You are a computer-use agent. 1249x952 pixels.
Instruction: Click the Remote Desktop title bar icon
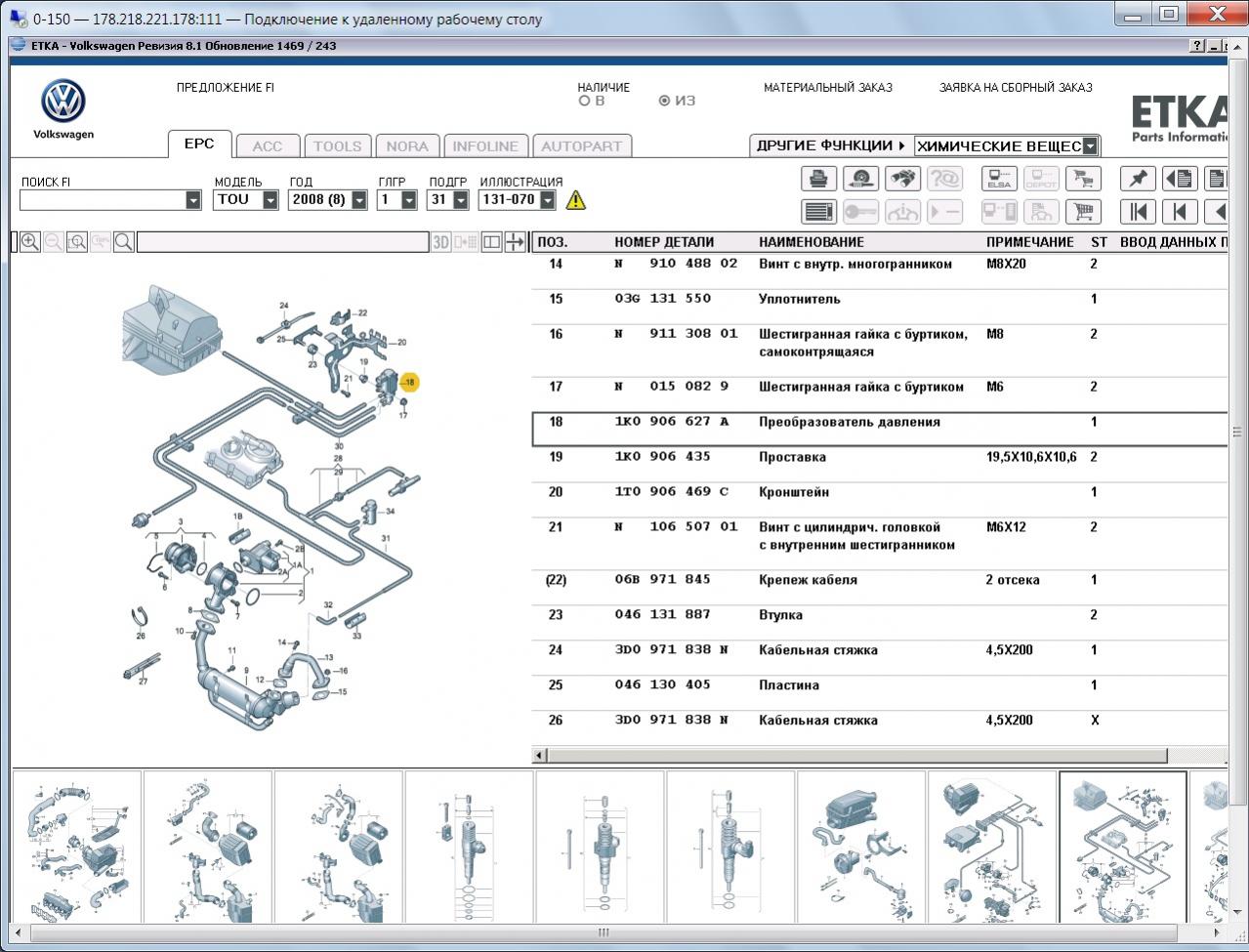point(18,19)
